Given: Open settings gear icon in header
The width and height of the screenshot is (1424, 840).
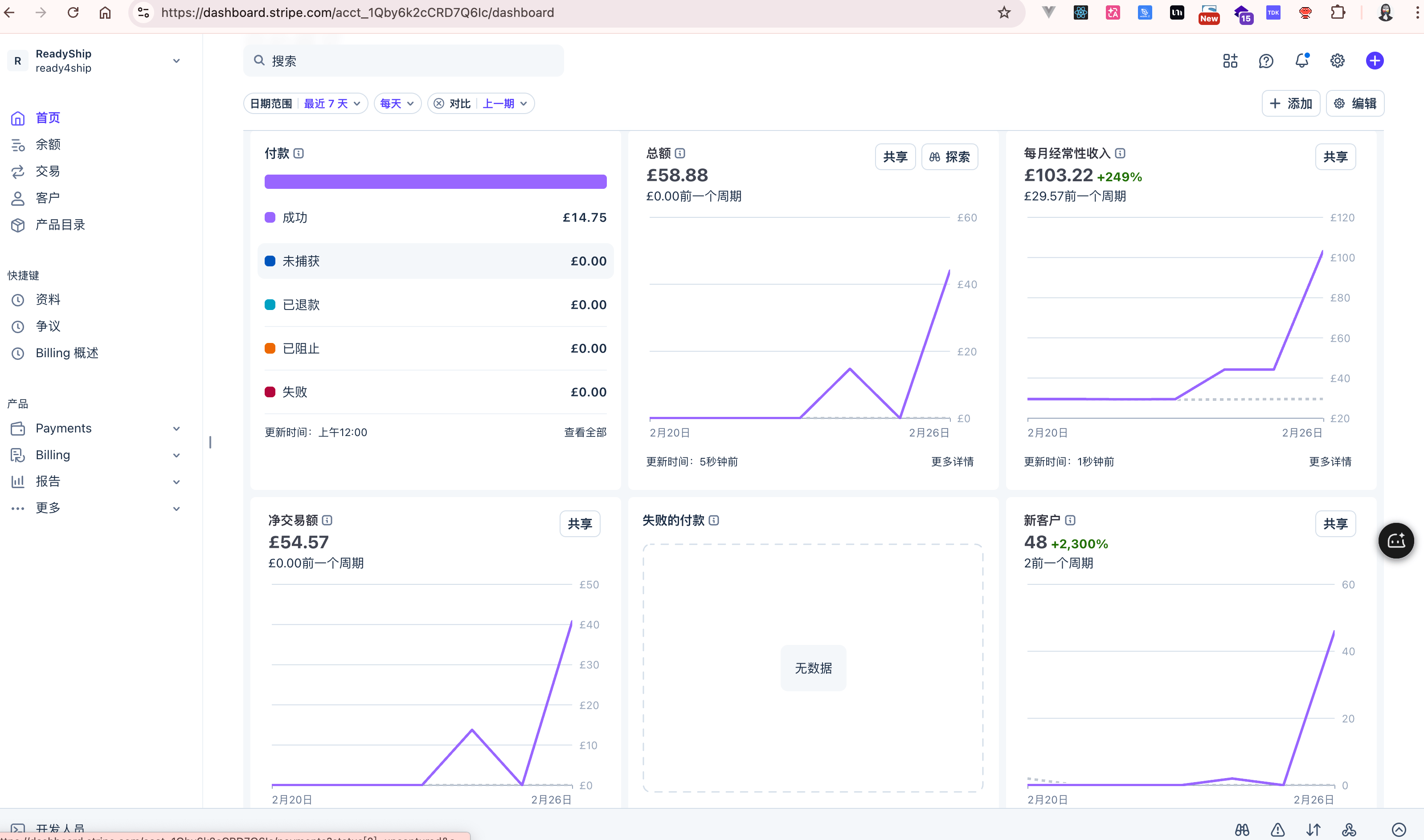Looking at the screenshot, I should (1338, 61).
